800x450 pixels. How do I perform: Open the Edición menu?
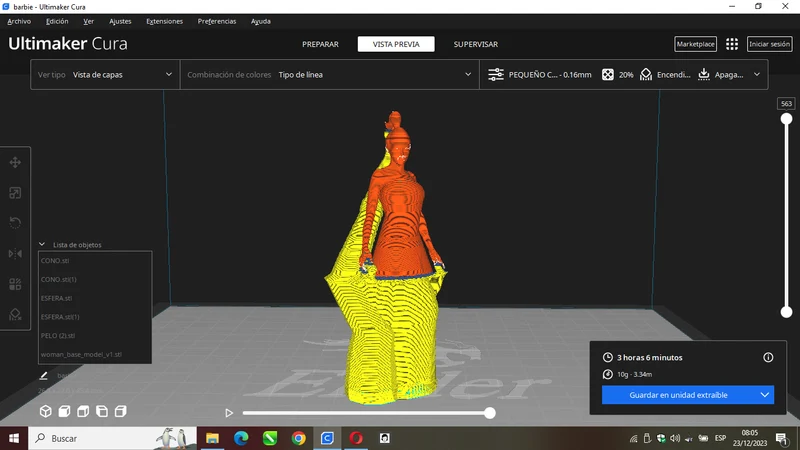tap(57, 21)
